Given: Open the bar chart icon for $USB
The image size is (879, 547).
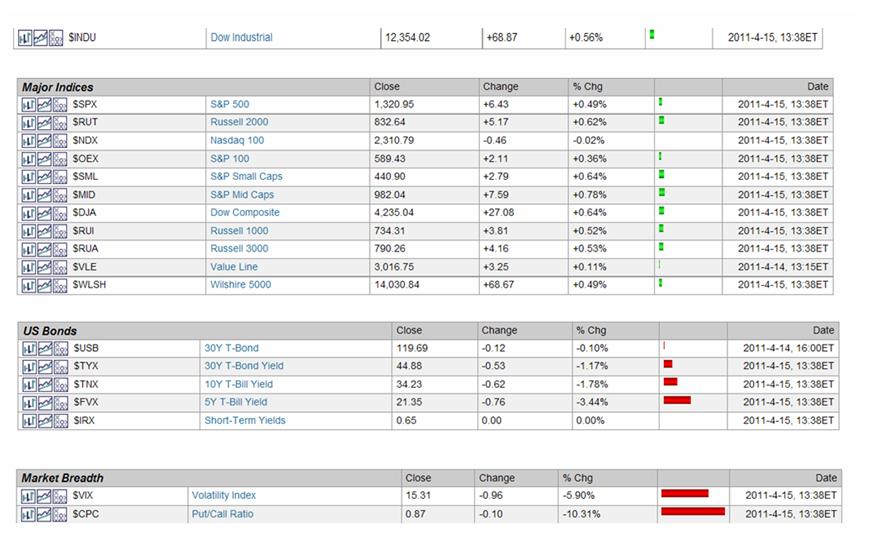Looking at the screenshot, I should click(x=29, y=348).
